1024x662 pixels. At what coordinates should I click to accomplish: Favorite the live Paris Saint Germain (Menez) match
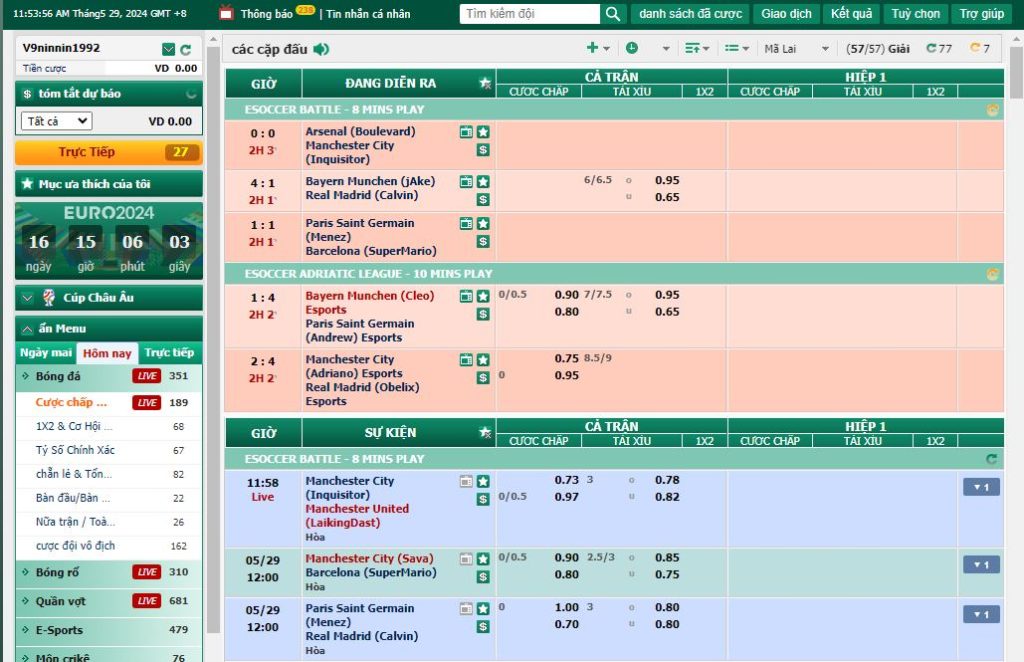pyautogui.click(x=483, y=223)
